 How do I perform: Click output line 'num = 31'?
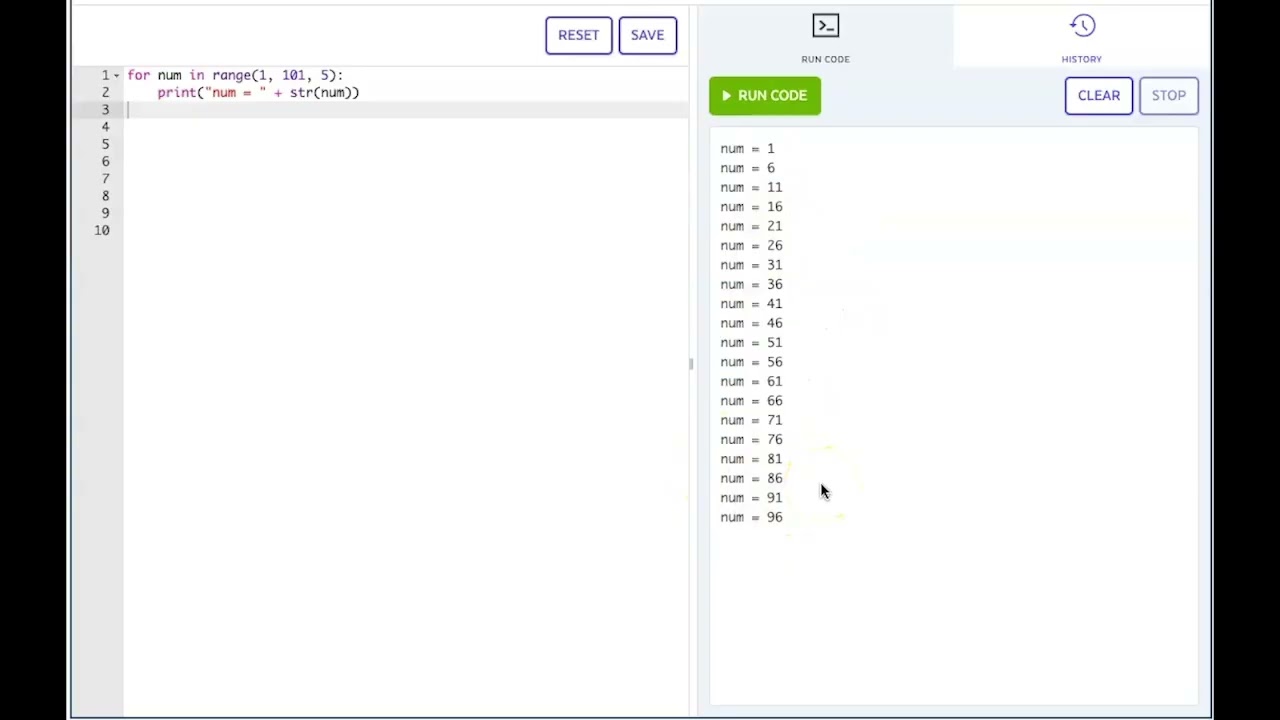pyautogui.click(x=751, y=265)
